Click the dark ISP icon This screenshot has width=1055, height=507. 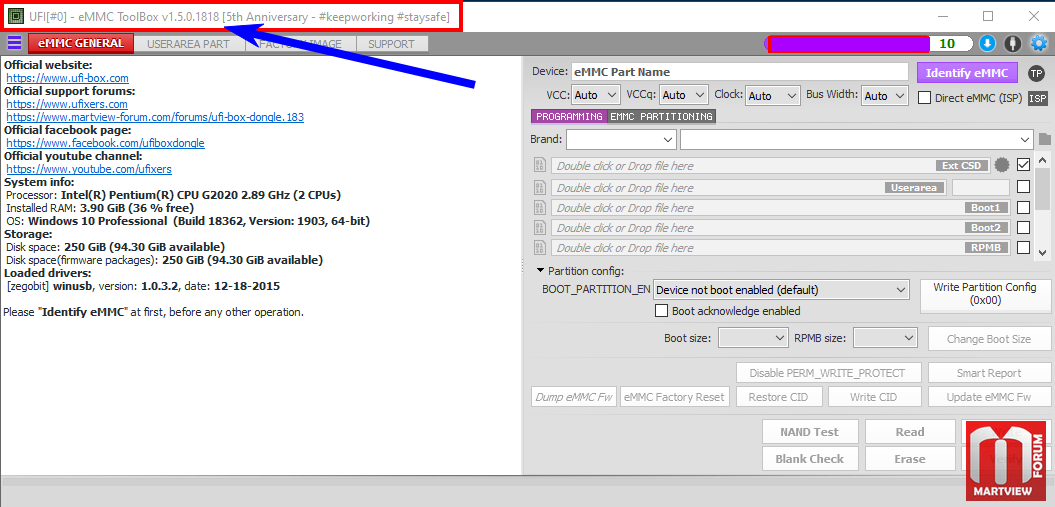click(x=1038, y=98)
